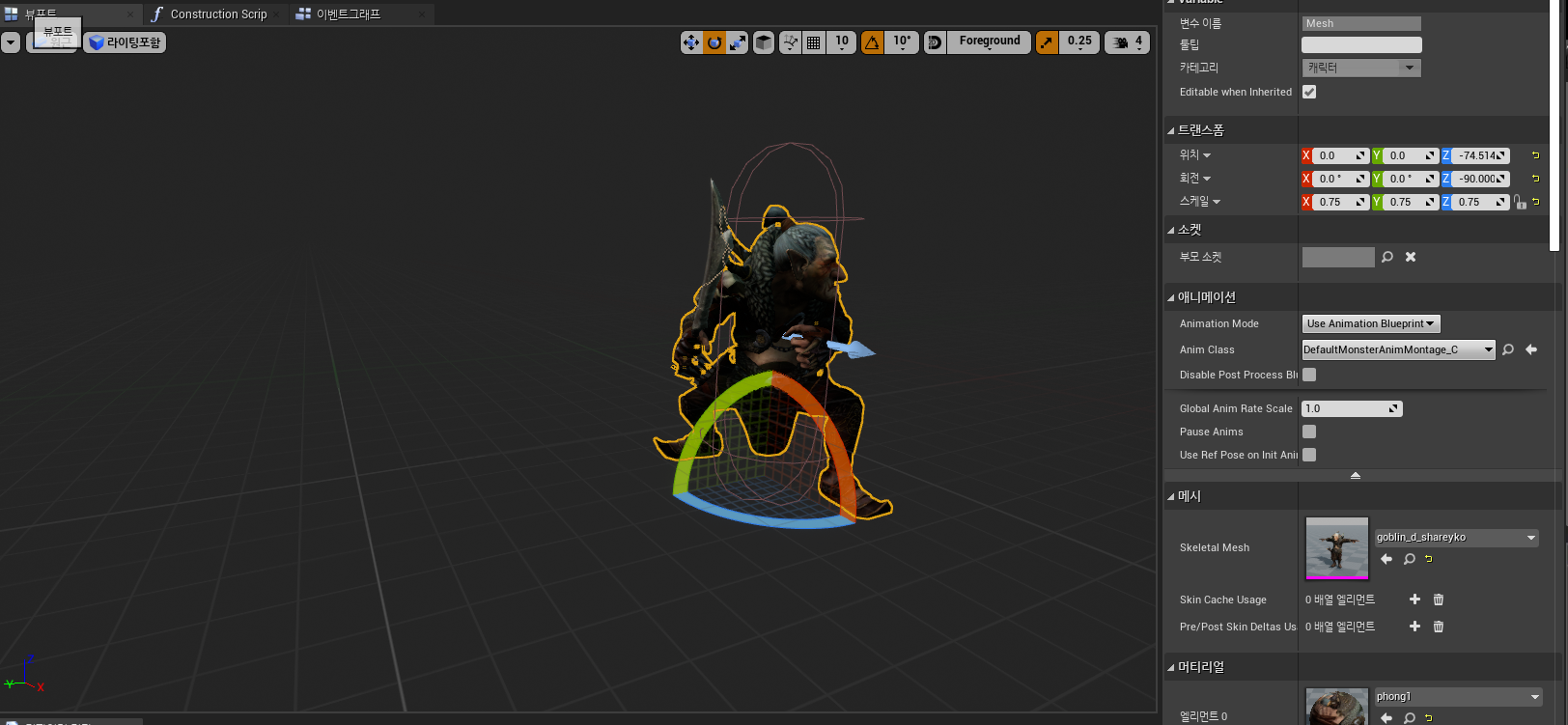
Task: Click the goblin Skeletal Mesh thumbnail
Action: 1337,548
